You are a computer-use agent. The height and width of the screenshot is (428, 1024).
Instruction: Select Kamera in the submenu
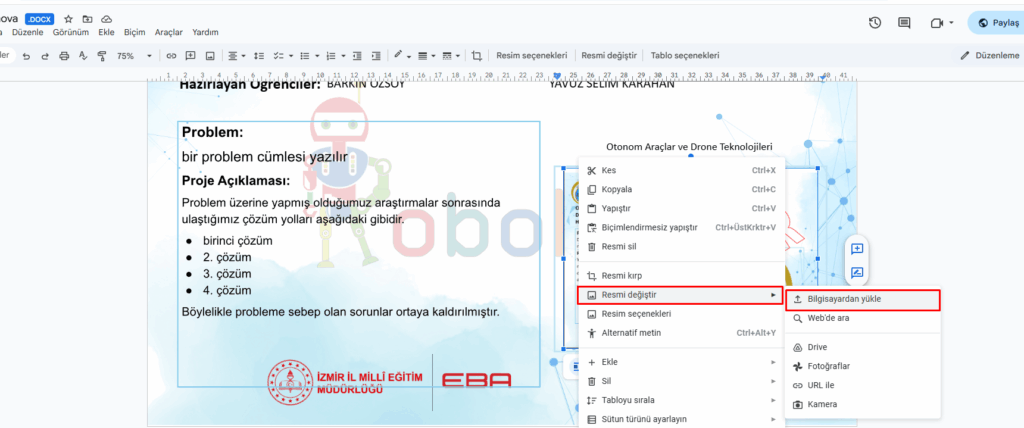[863, 404]
